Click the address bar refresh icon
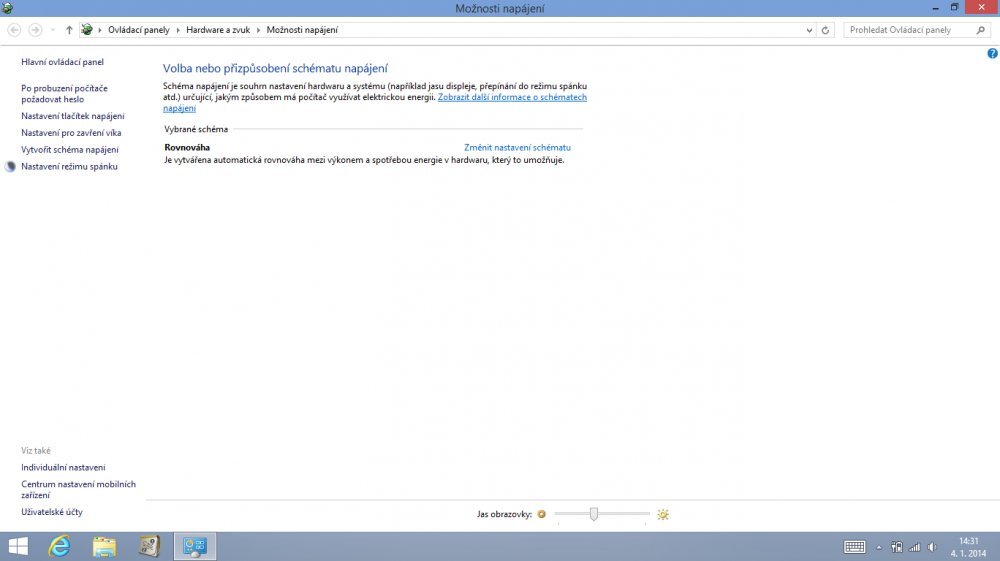This screenshot has width=1000, height=561. pos(825,30)
